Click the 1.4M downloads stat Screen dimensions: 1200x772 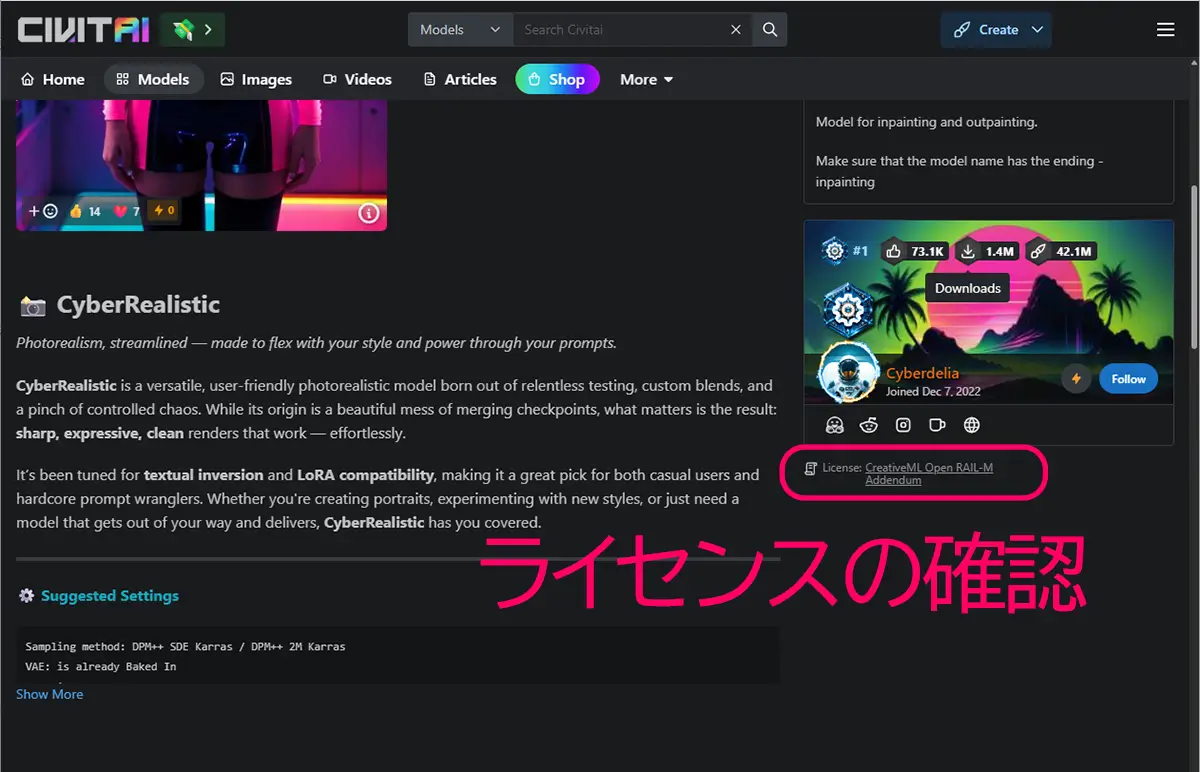(987, 251)
